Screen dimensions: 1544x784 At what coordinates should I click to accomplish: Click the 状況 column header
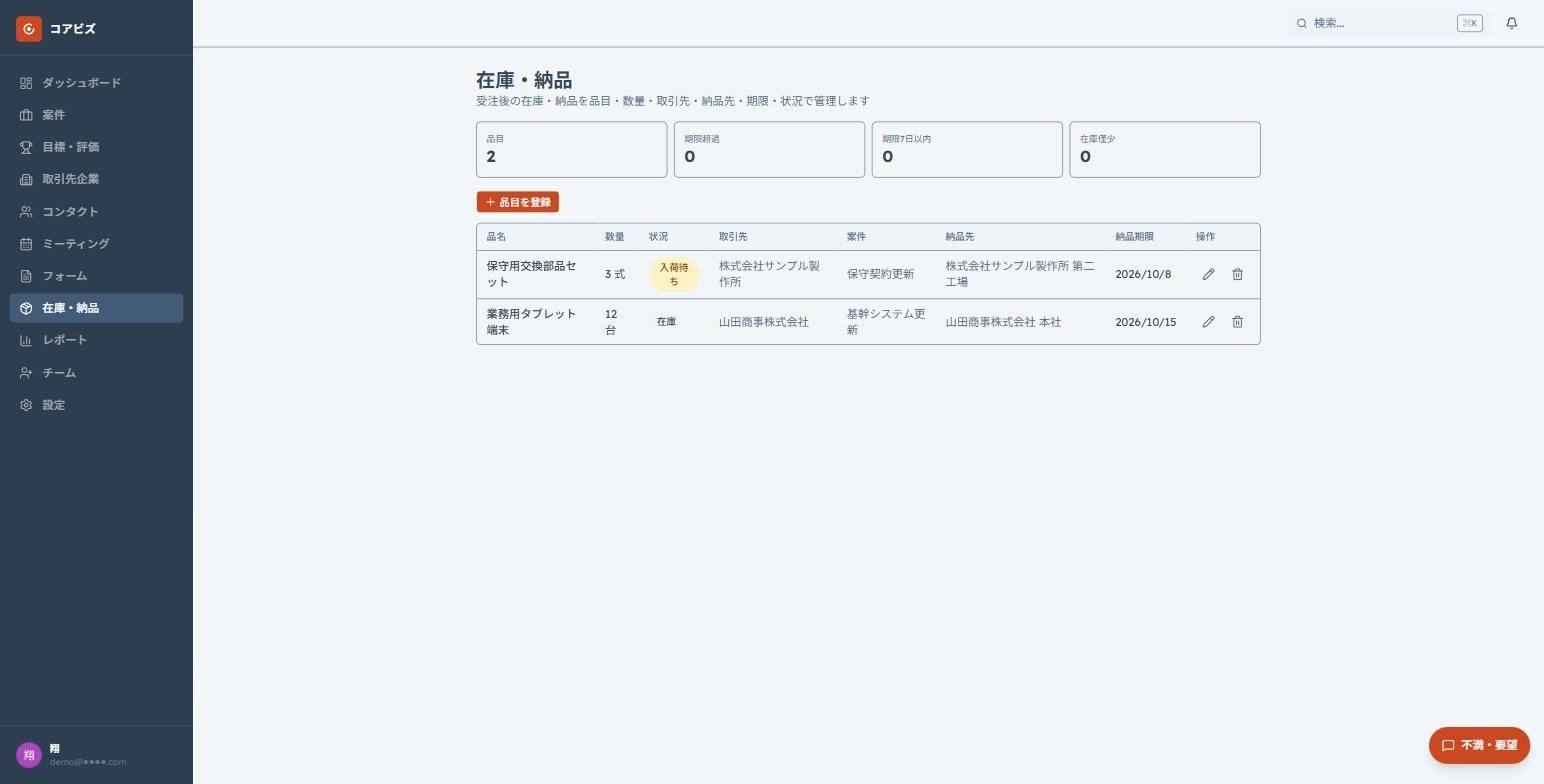658,237
